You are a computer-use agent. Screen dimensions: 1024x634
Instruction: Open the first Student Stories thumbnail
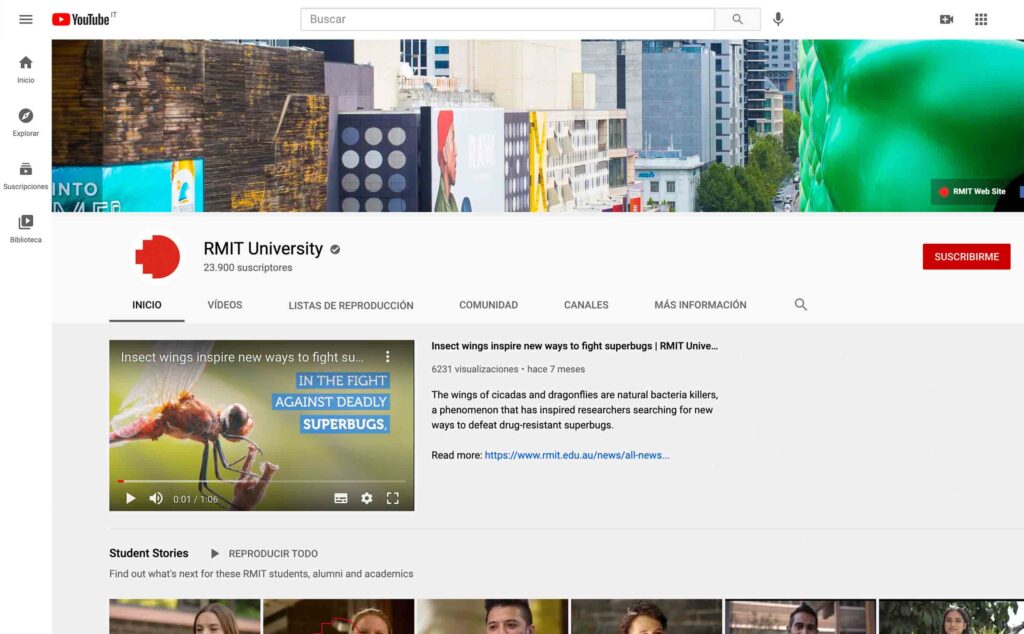pyautogui.click(x=184, y=616)
